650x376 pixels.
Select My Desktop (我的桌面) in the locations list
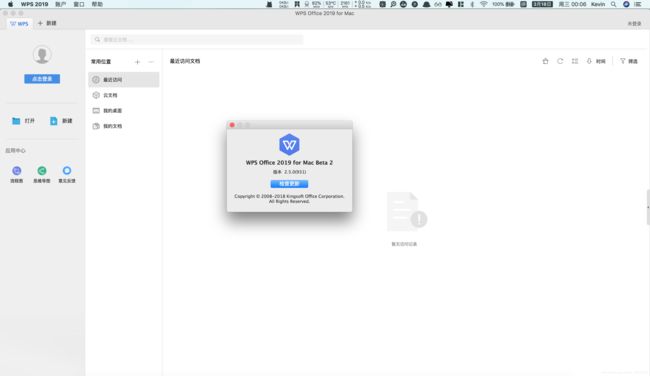click(124, 111)
